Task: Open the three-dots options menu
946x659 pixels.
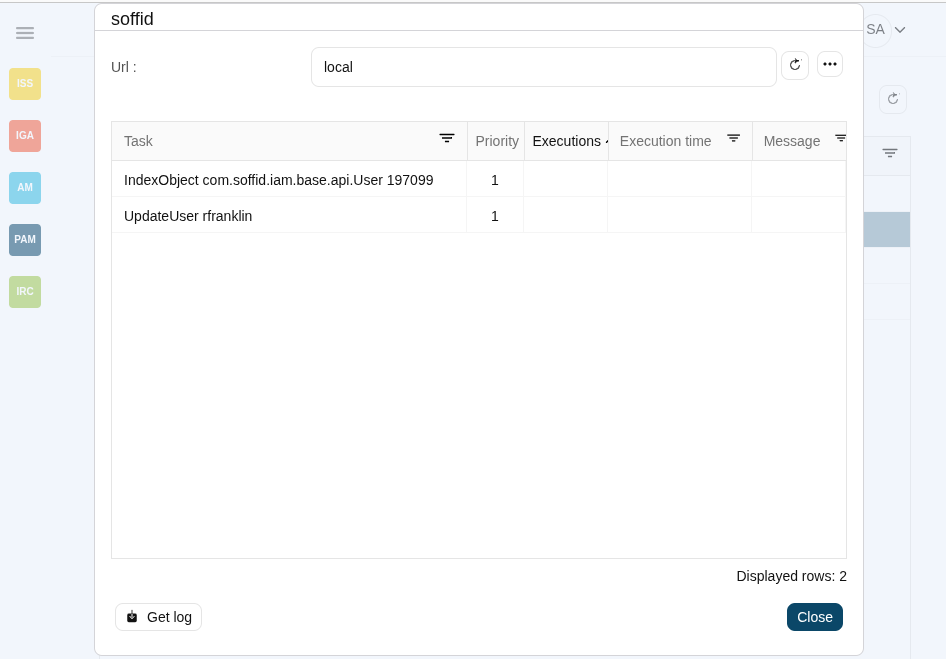Action: coord(830,64)
